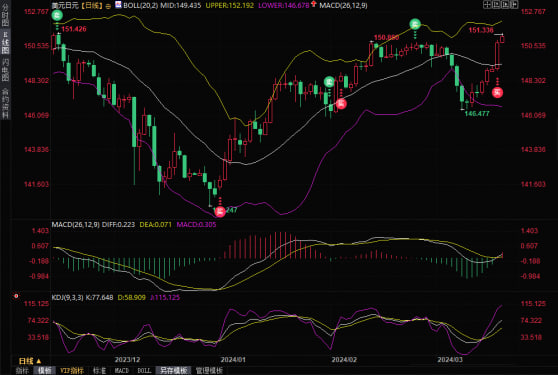Click the small red dot icon left of KDJ
This screenshot has height=375, width=558.
pos(16,296)
